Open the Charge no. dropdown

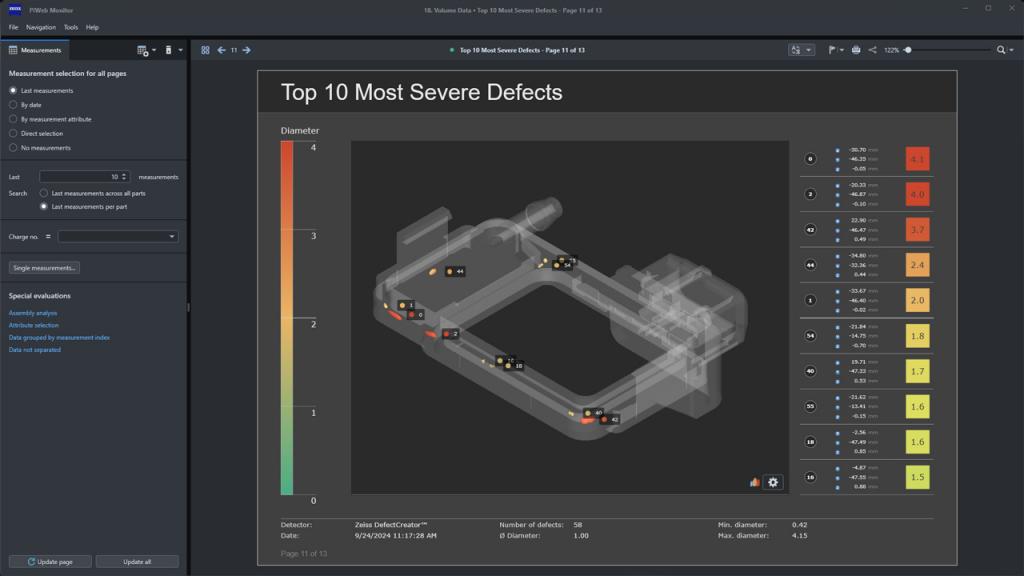tap(172, 236)
